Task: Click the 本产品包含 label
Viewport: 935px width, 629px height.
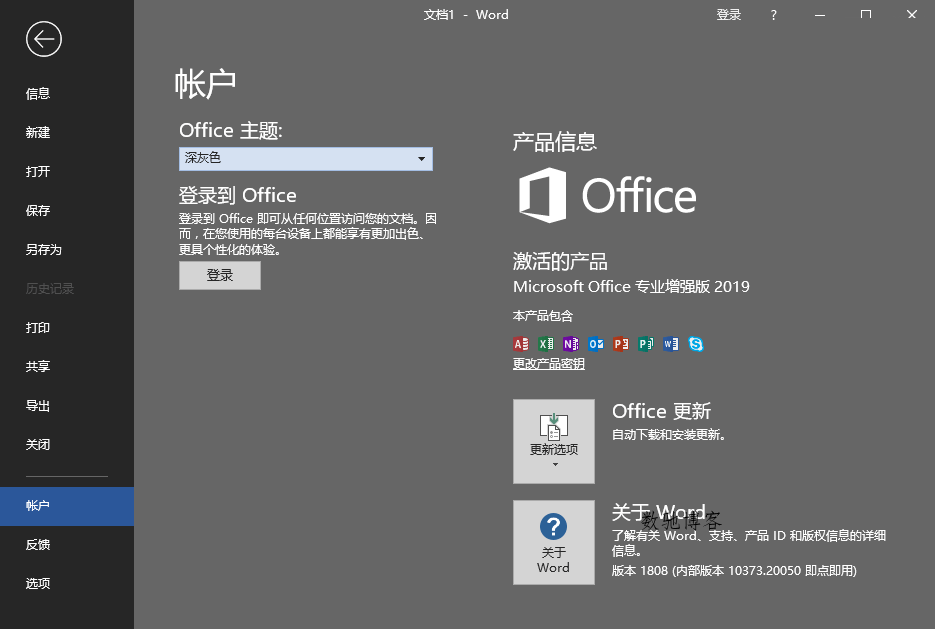Action: pos(543,316)
